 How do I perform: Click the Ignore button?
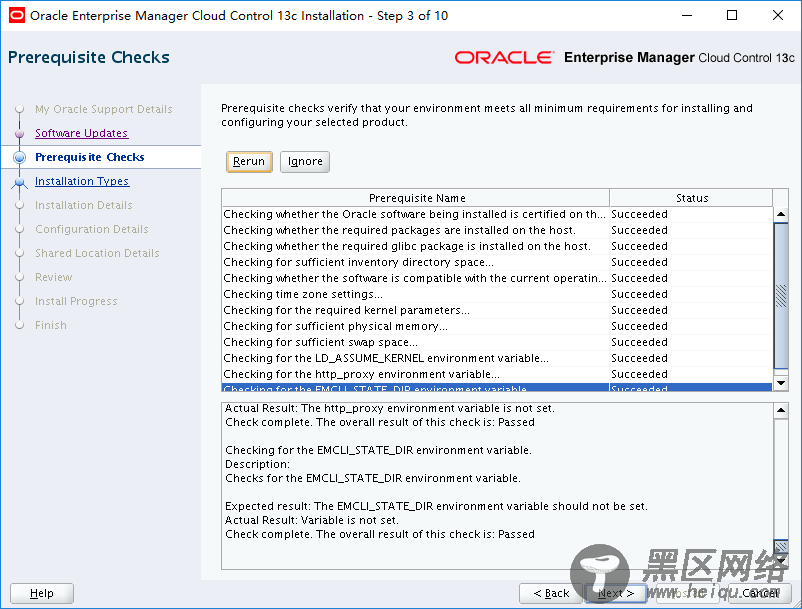pyautogui.click(x=305, y=162)
